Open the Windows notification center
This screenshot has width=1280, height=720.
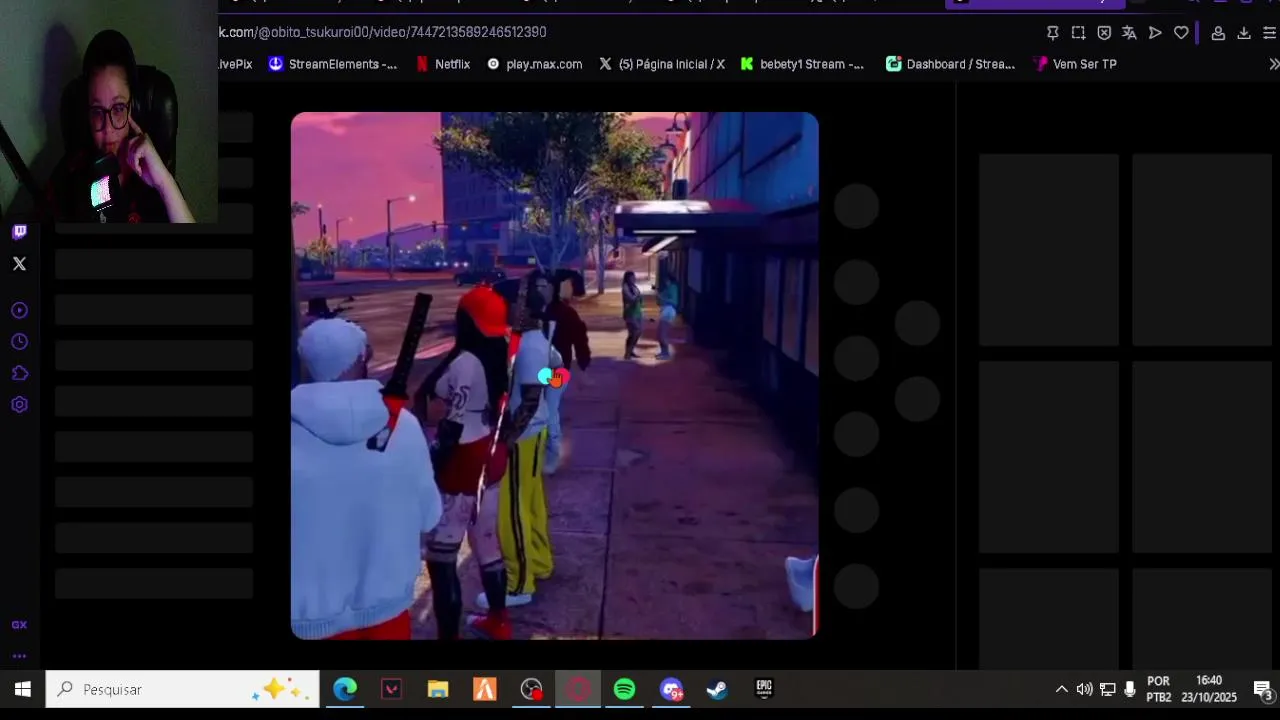point(1262,690)
